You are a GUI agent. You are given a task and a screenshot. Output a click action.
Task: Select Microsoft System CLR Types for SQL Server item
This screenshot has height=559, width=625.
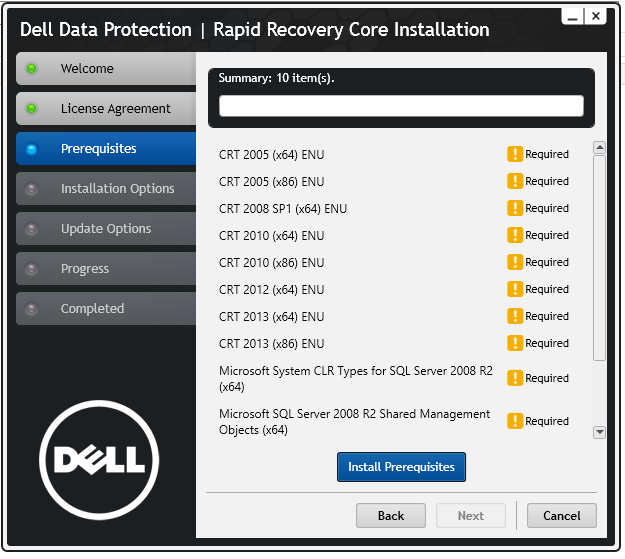pos(356,379)
